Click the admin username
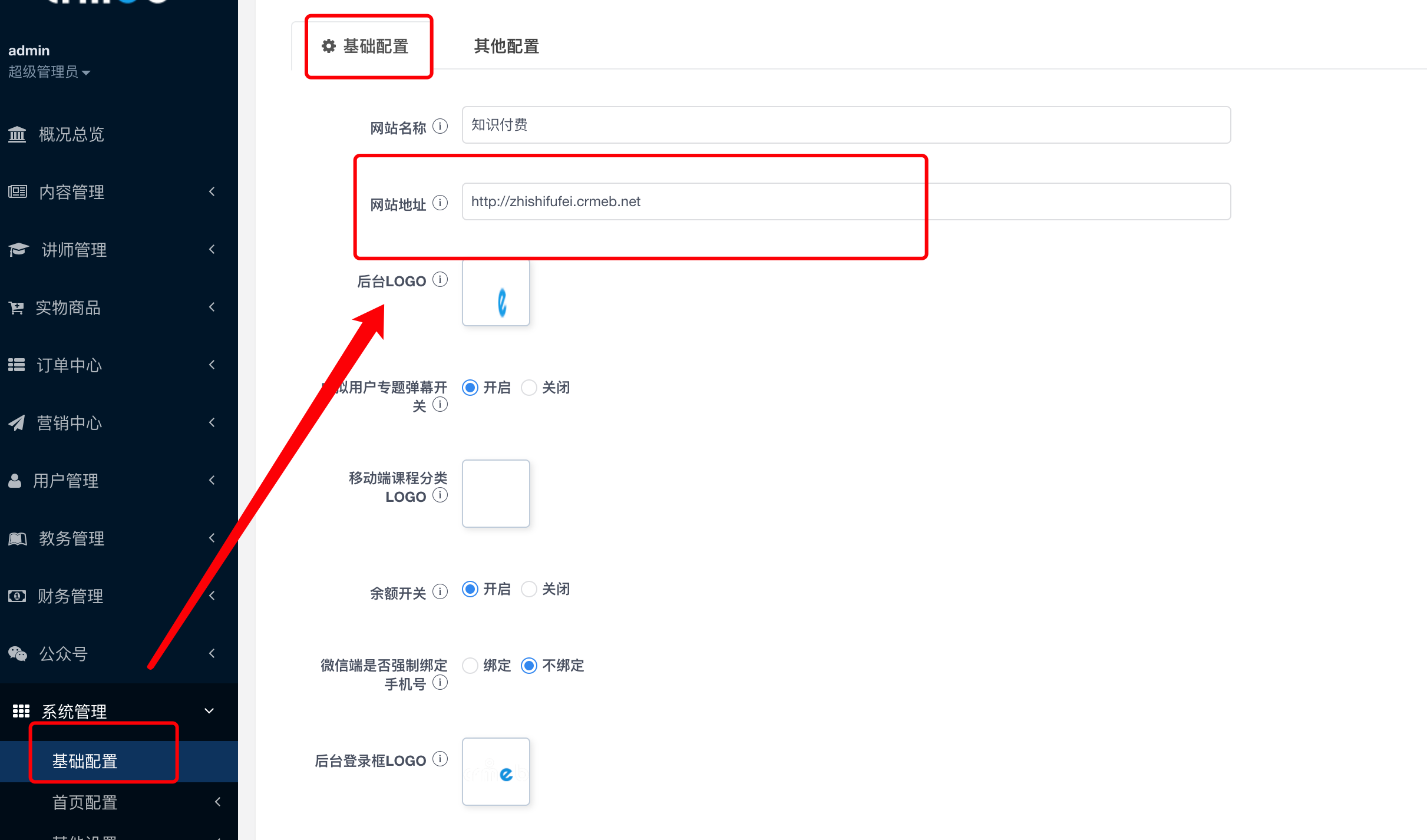This screenshot has height=840, width=1427. coord(29,51)
